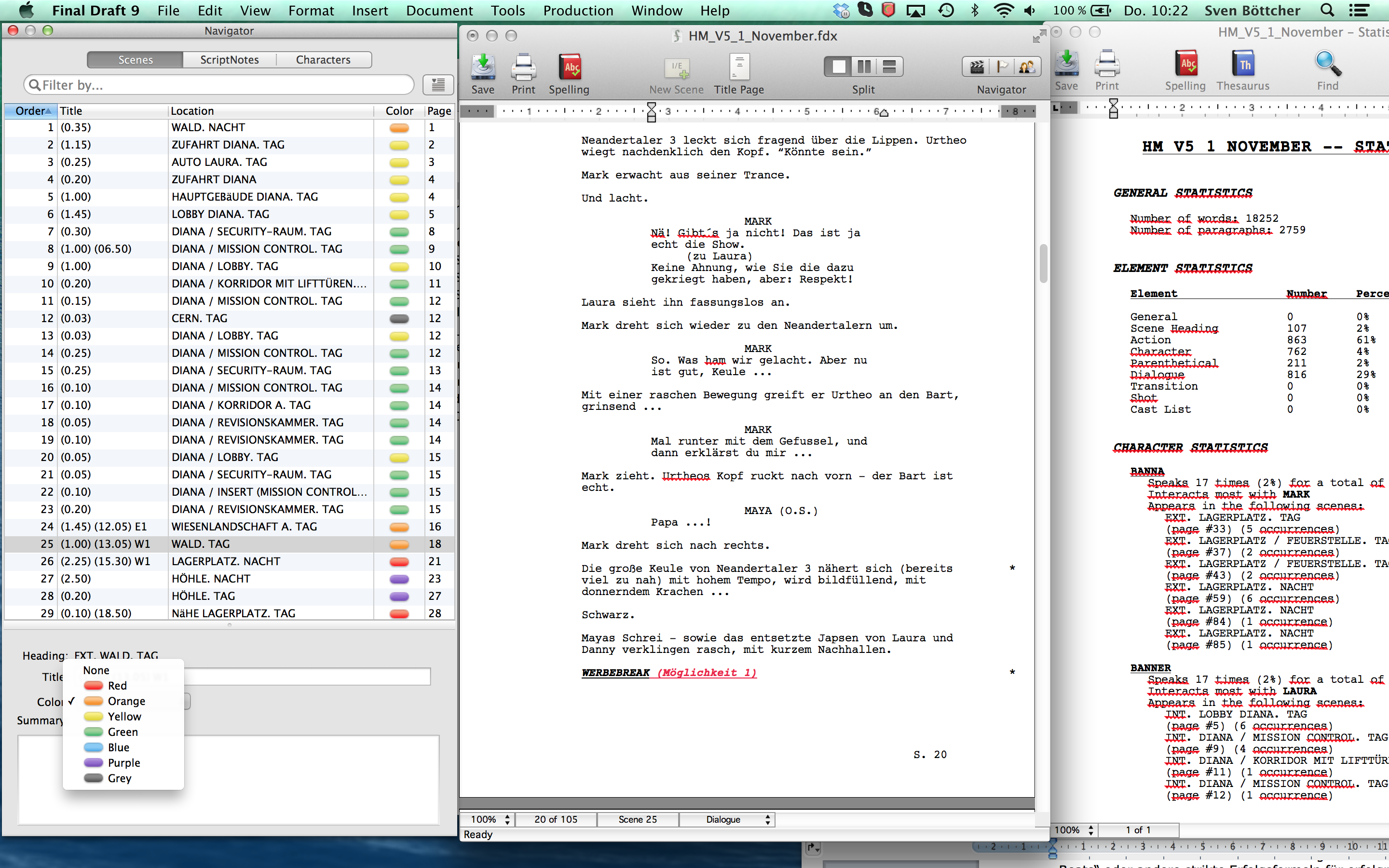Switch to horizontal split view
Image resolution: width=1389 pixels, height=868 pixels.
click(889, 67)
